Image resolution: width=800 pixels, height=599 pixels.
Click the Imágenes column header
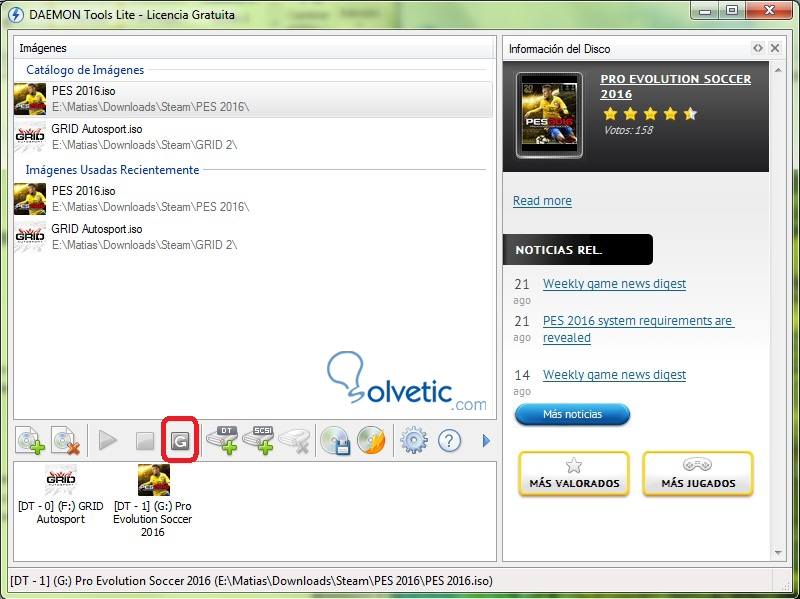[x=254, y=48]
